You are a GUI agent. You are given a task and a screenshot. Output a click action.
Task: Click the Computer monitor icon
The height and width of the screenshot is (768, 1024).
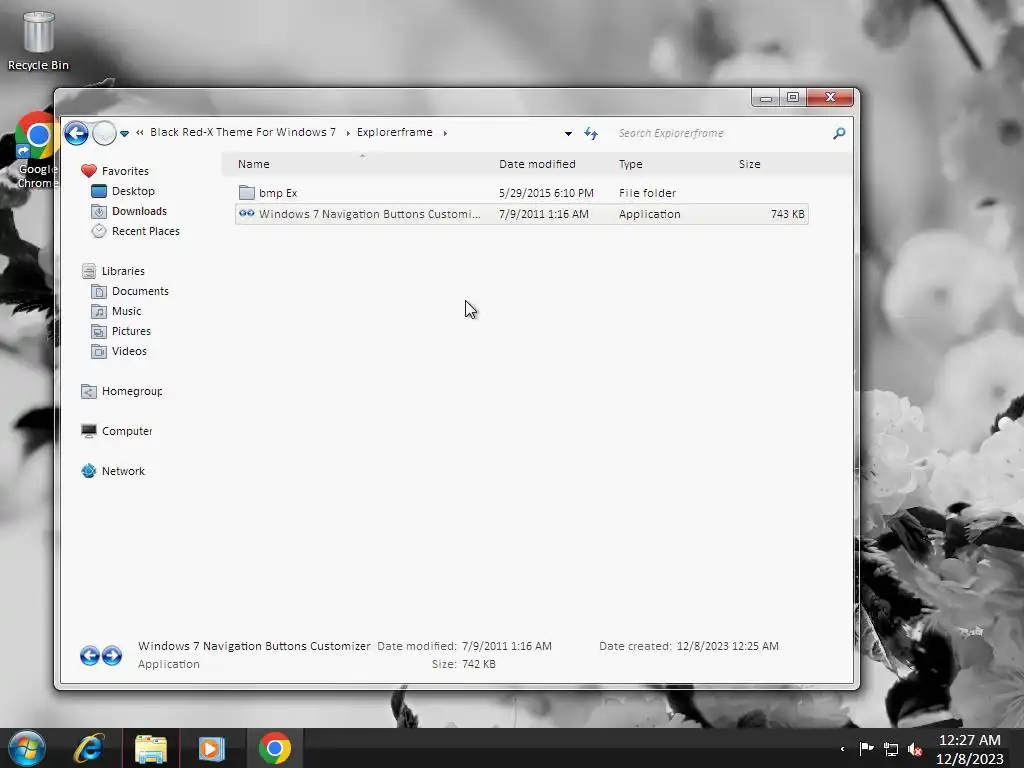click(x=89, y=431)
